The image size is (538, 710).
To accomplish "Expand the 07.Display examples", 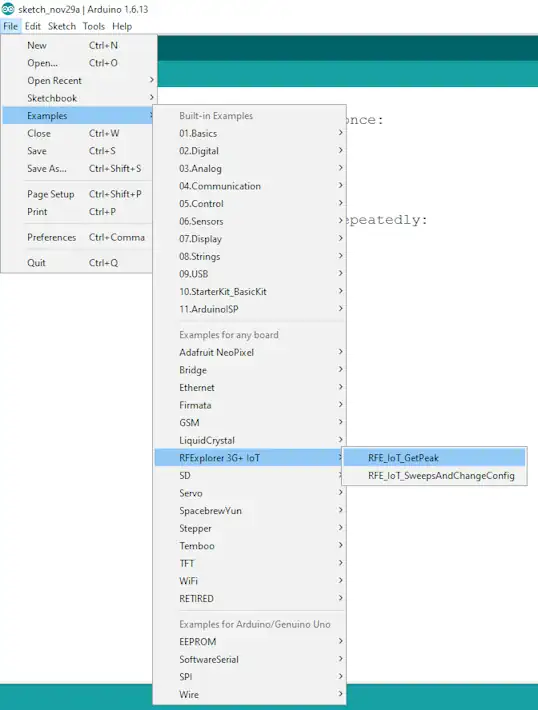I will 250,239.
